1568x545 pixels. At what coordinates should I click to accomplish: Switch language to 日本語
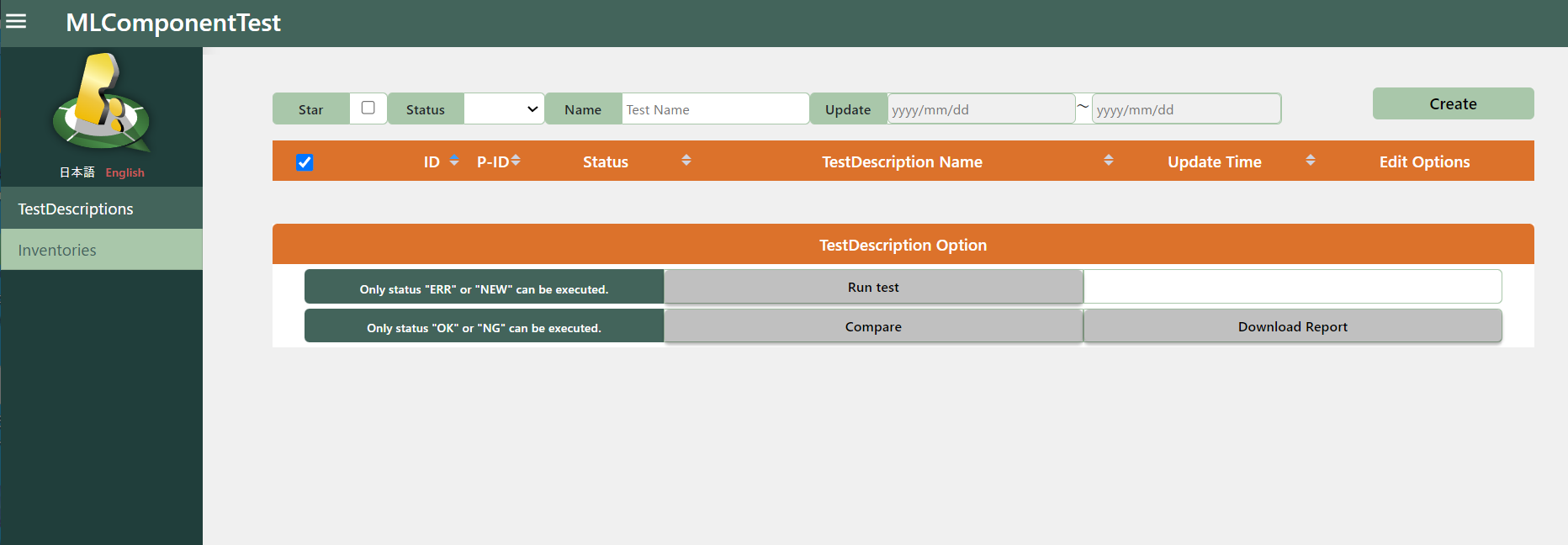click(77, 172)
